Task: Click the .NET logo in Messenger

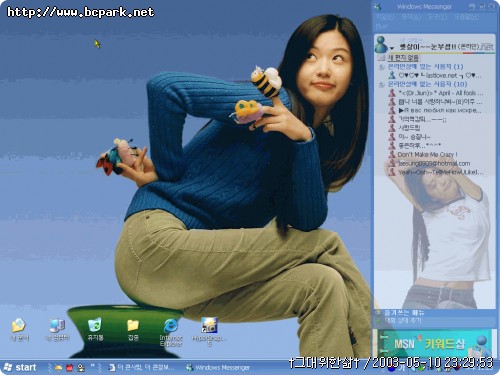Action: click(487, 47)
